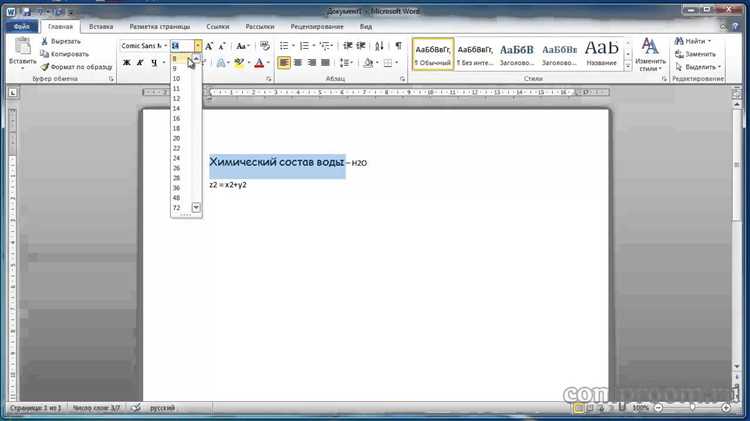Click the Borders icon
The width and height of the screenshot is (750, 421).
point(388,63)
